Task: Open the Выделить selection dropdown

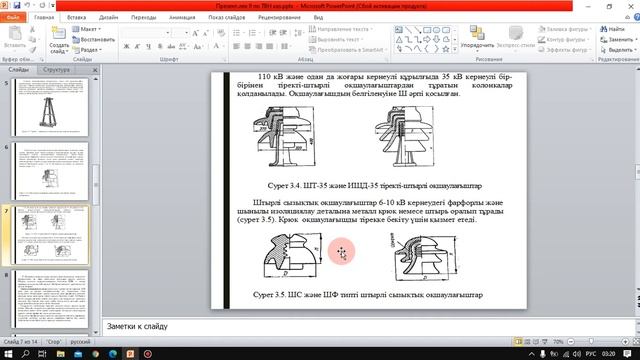Action: coord(618,50)
